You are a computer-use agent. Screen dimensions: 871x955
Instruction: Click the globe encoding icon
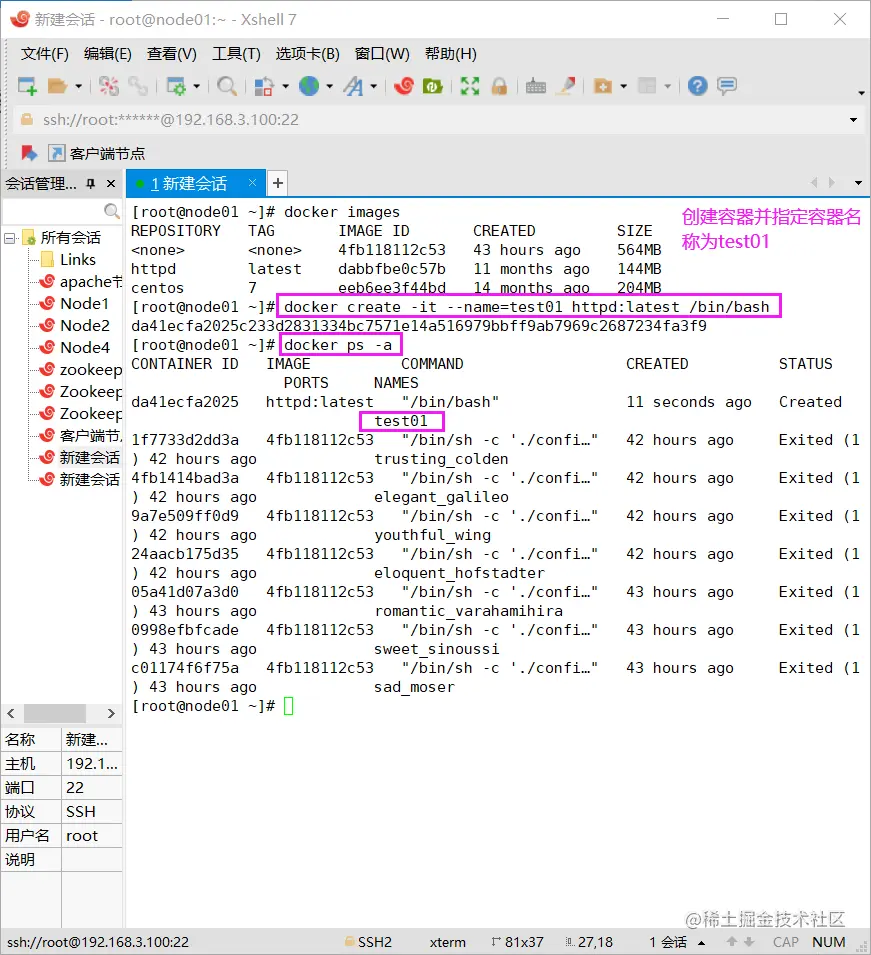coord(309,86)
